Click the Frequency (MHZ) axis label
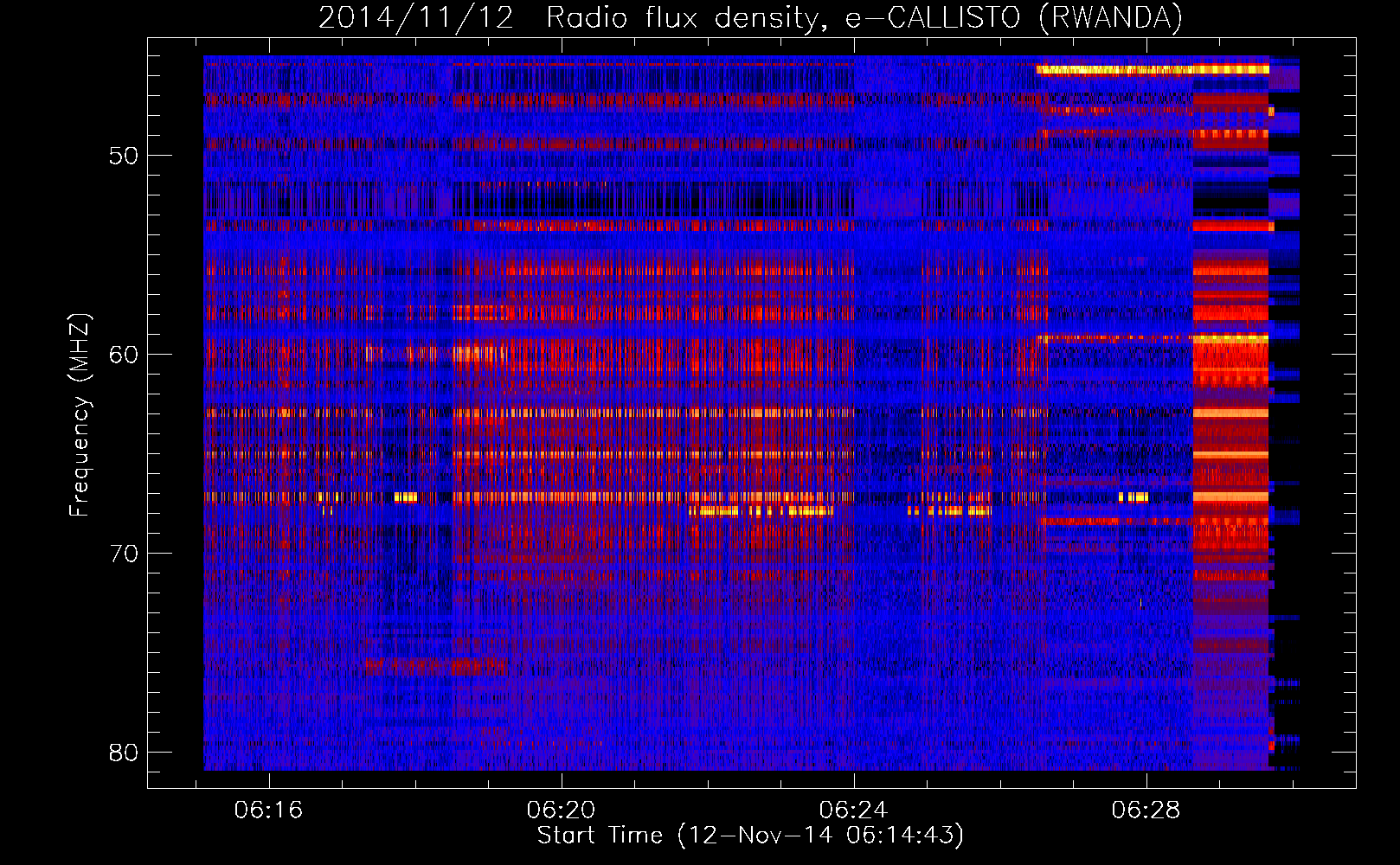Screen dimensions: 1400x865 click(x=80, y=415)
